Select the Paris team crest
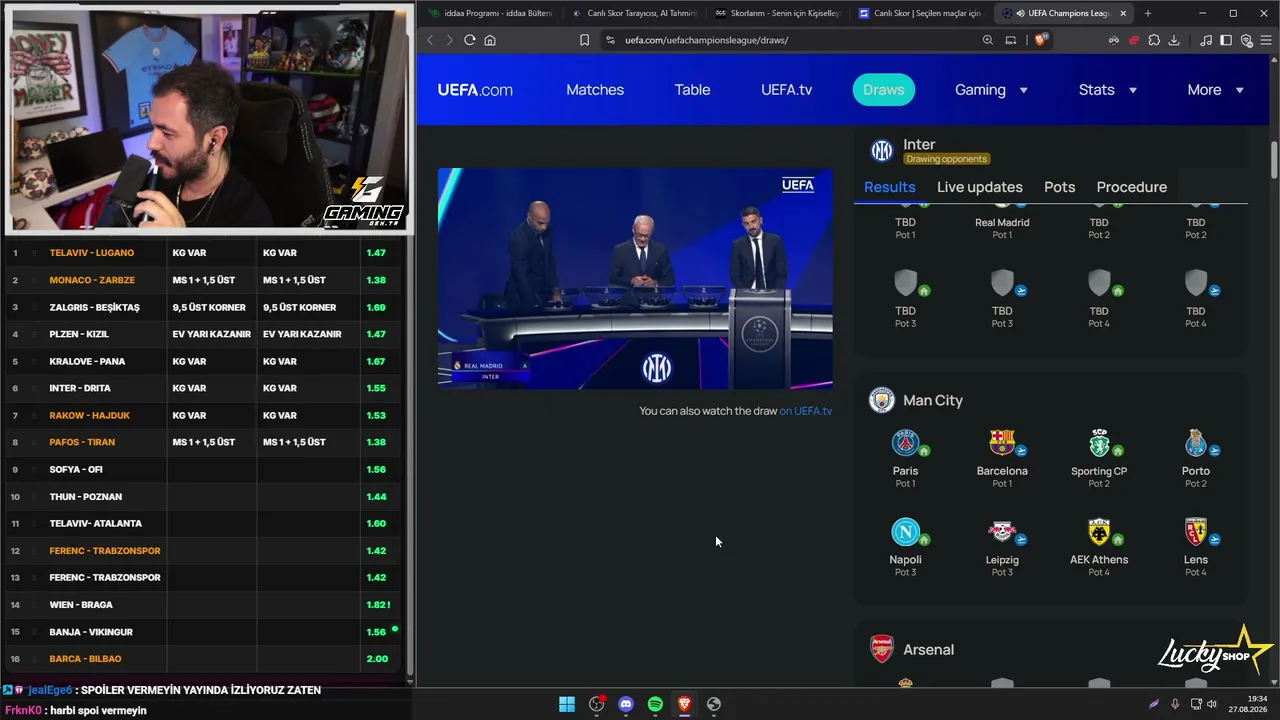 pyautogui.click(x=905, y=443)
